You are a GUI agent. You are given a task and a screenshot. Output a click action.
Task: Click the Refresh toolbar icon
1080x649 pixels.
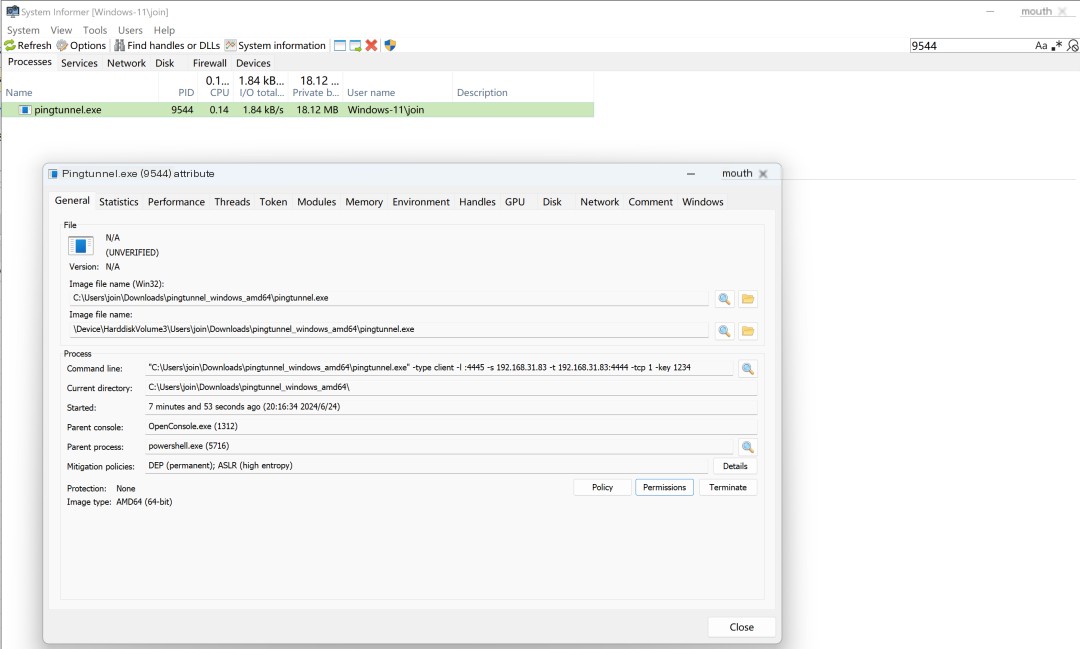[10, 45]
